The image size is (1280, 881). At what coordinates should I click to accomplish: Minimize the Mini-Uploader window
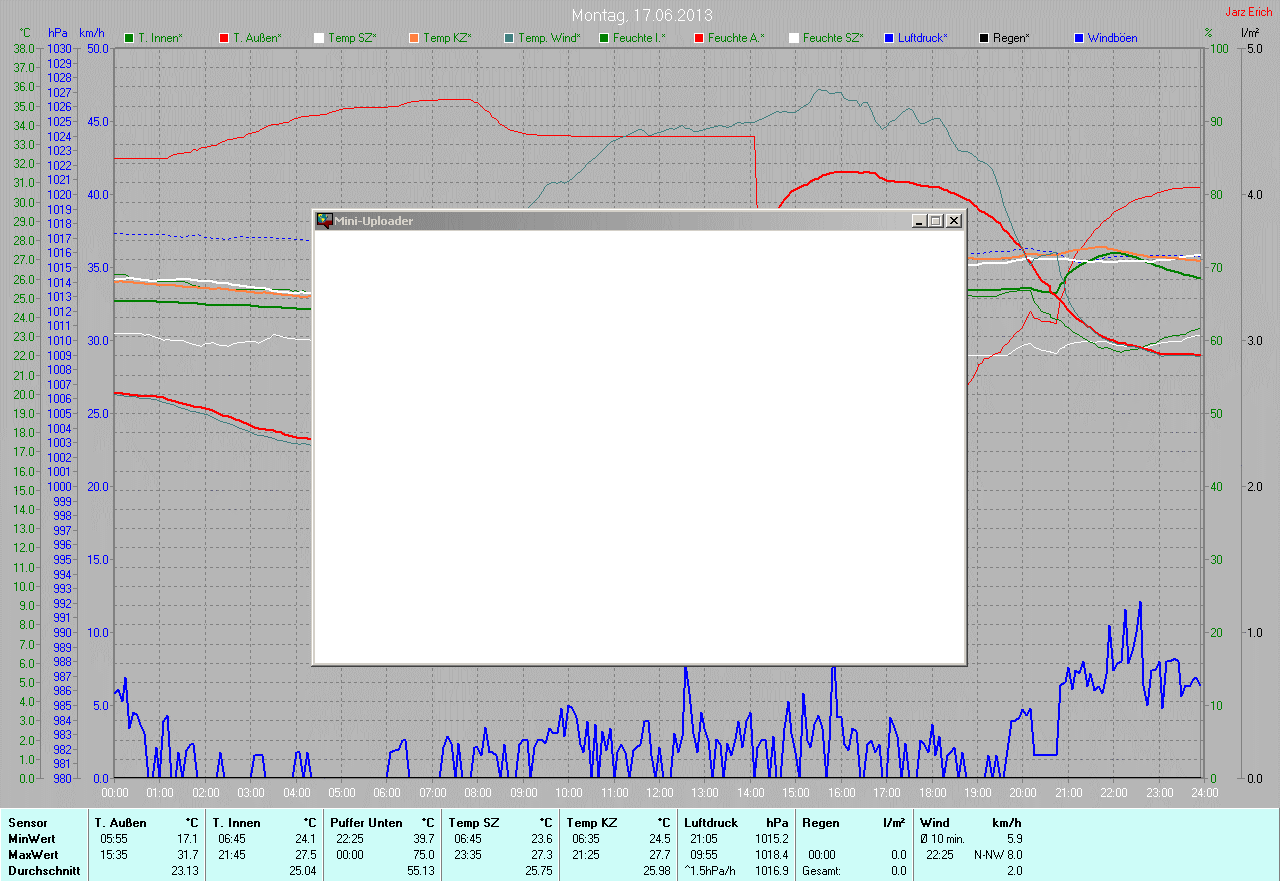pos(919,221)
